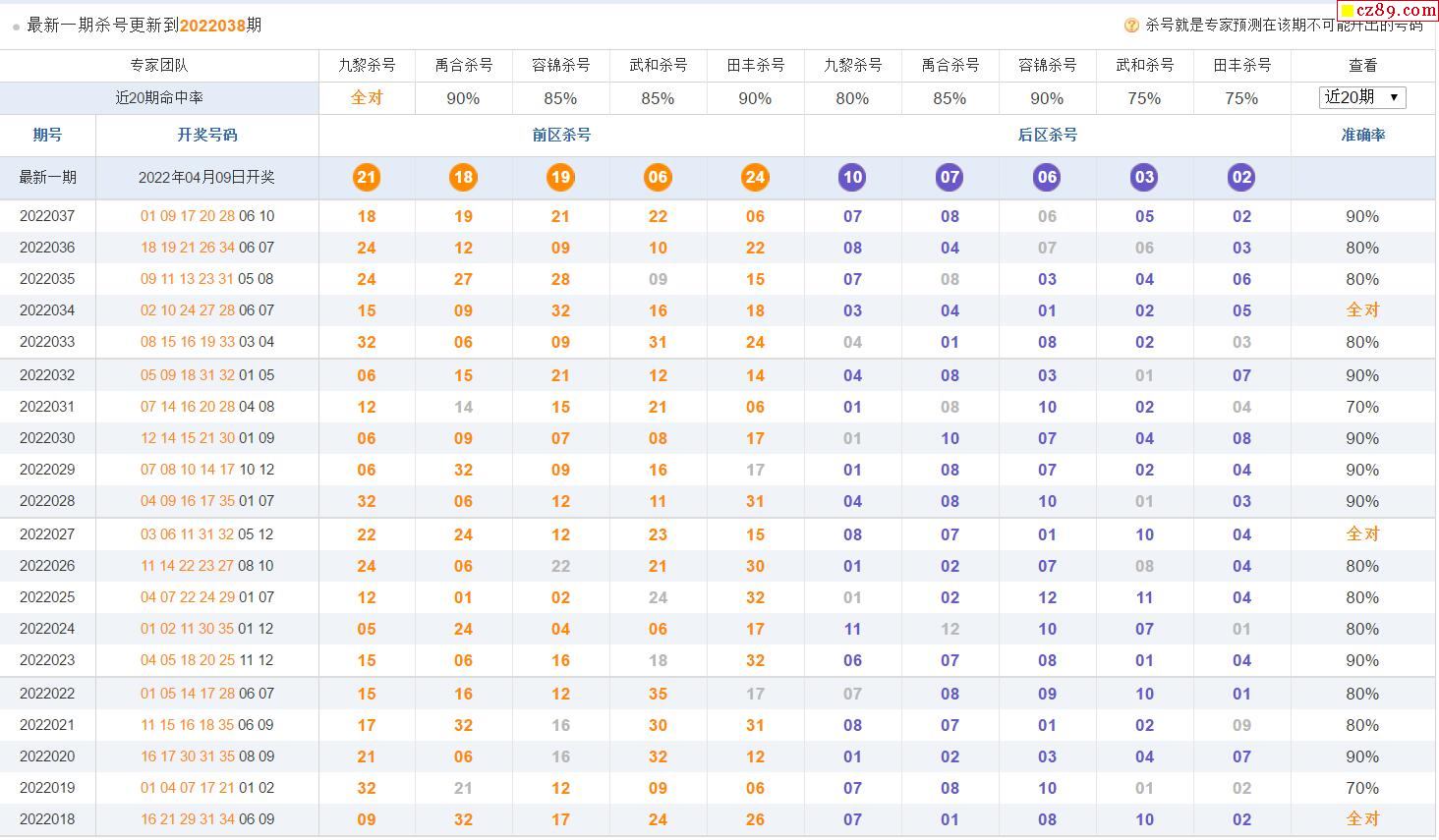Screen dimensions: 1439x840
Task: Click the 准确率 column header
Action: point(1362,136)
